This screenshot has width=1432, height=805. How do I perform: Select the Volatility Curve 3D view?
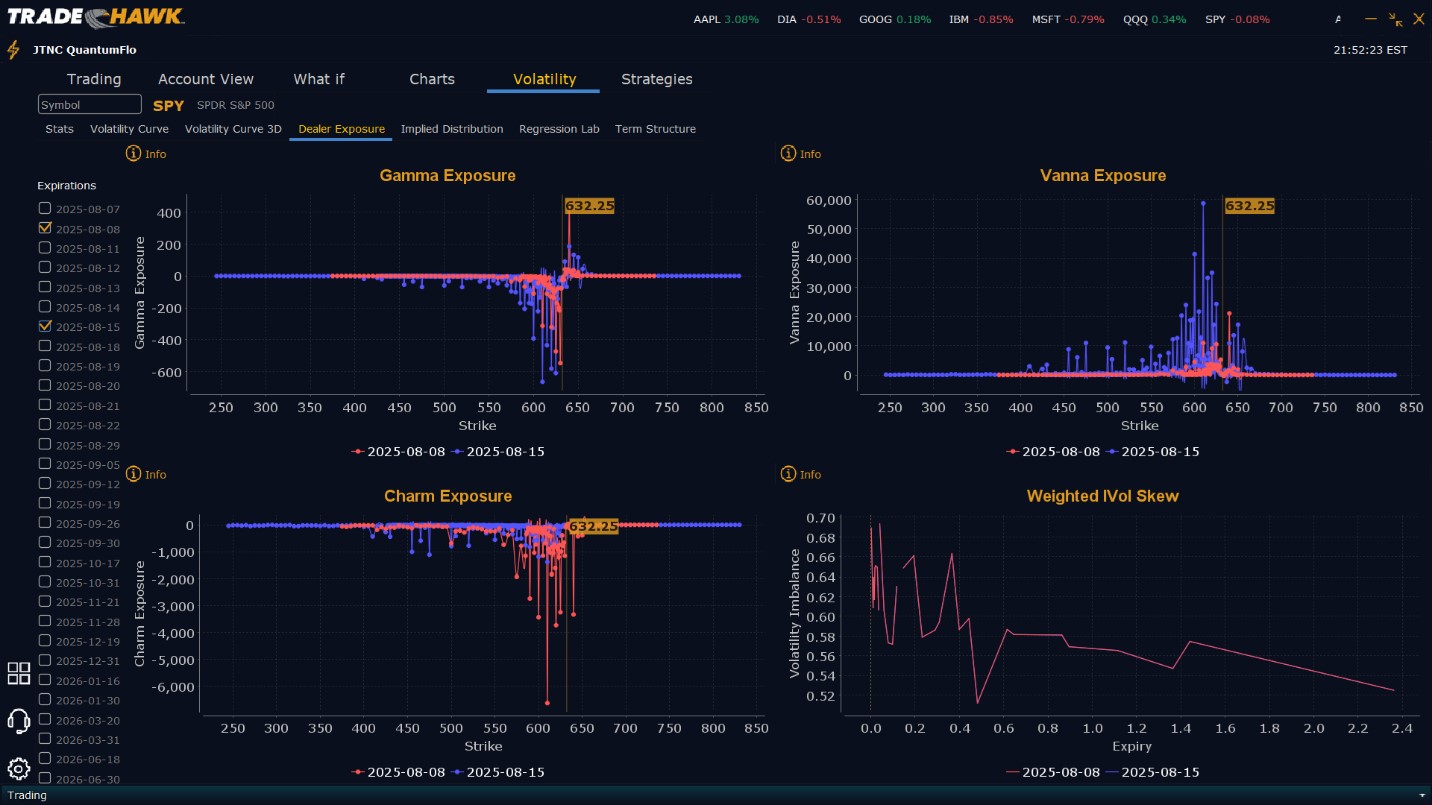pos(233,129)
